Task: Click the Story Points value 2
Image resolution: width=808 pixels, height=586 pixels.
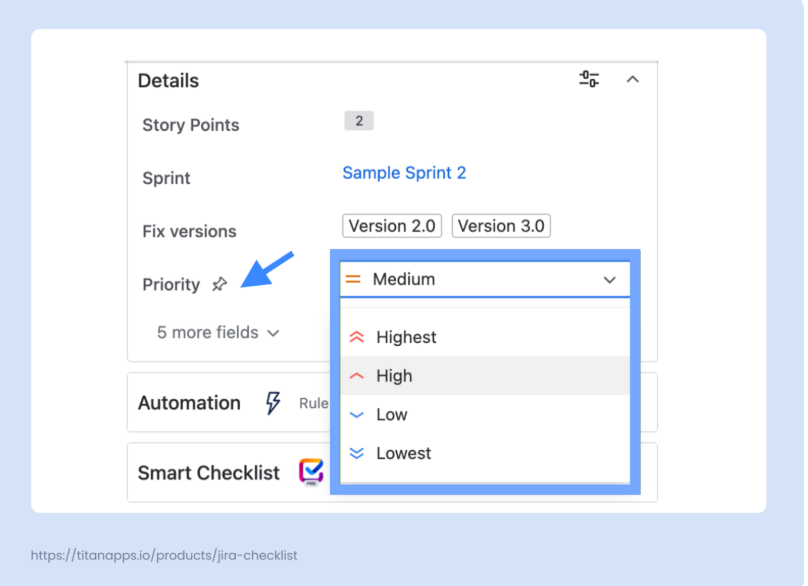Action: [358, 121]
